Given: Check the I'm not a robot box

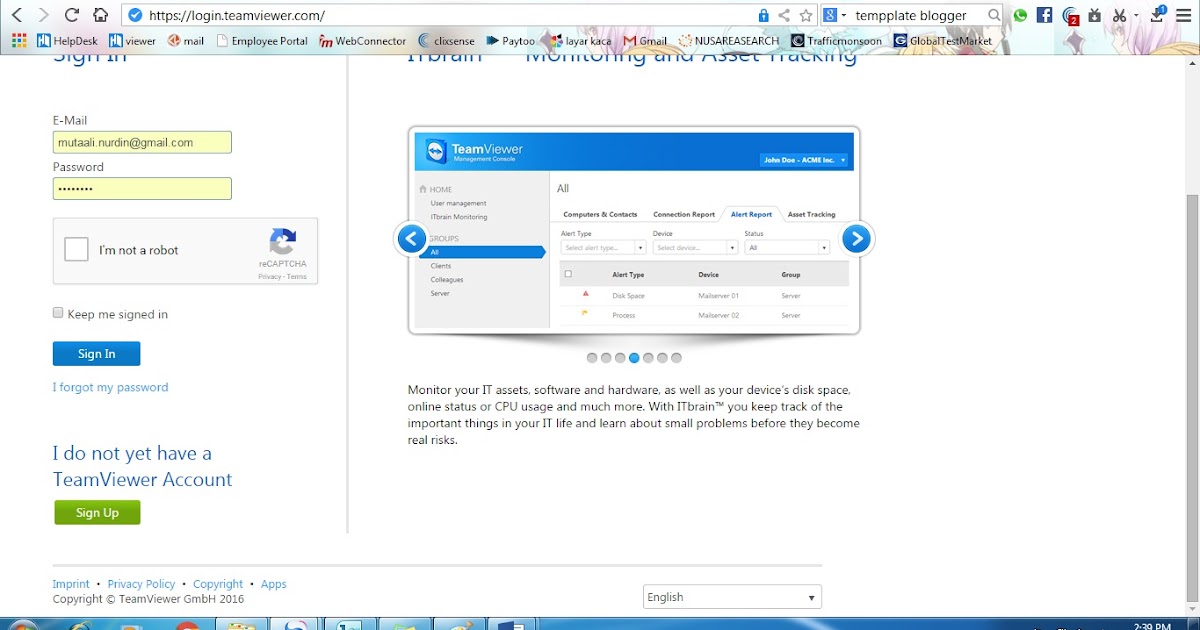Looking at the screenshot, I should pyautogui.click(x=77, y=249).
